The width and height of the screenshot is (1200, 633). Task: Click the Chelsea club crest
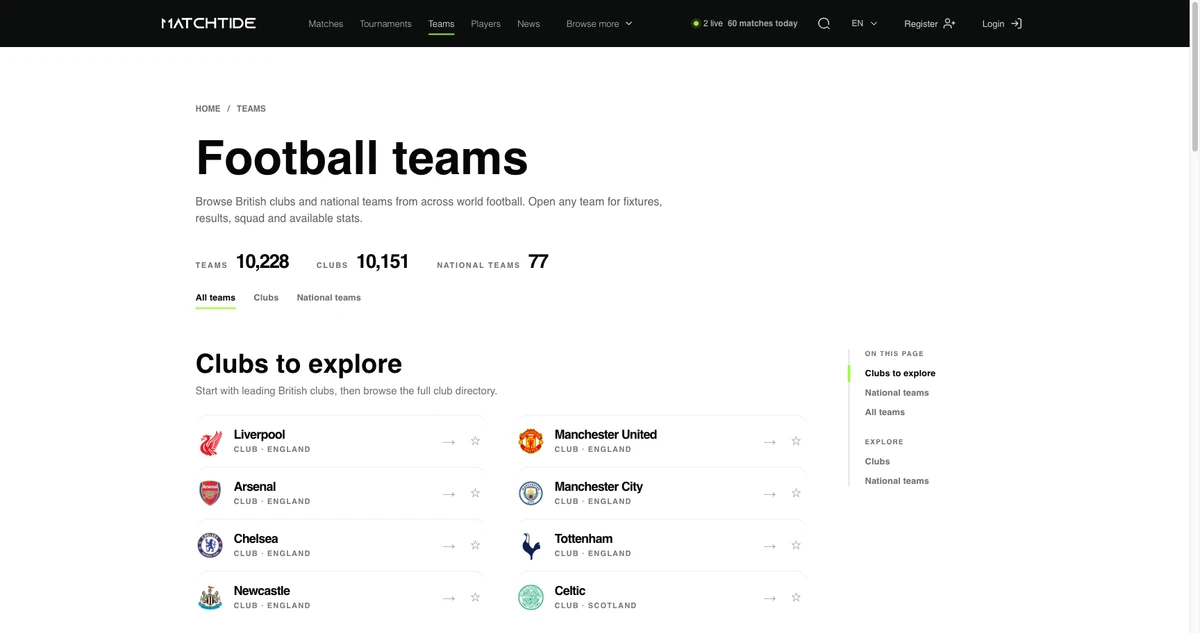(210, 545)
